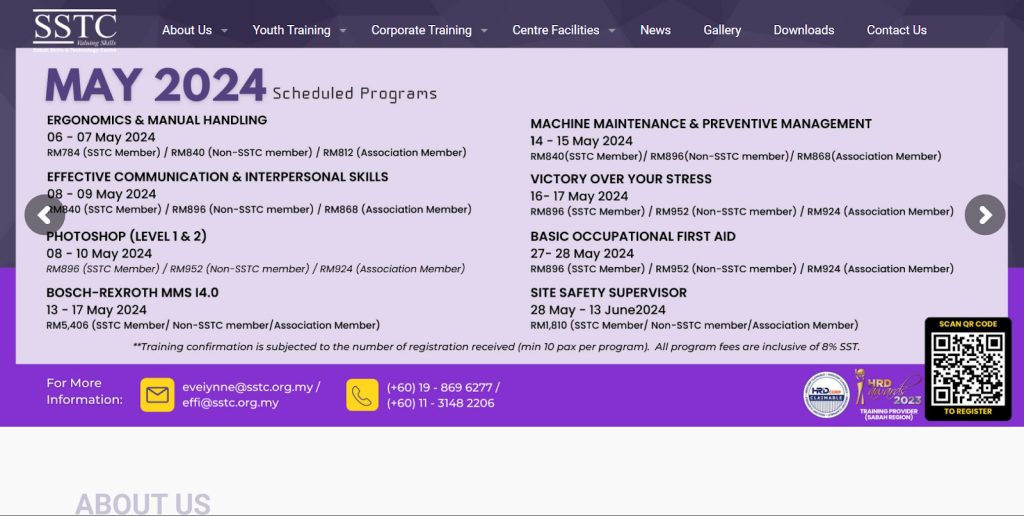Click the QR code to register
This screenshot has width=1024, height=516.
(967, 369)
